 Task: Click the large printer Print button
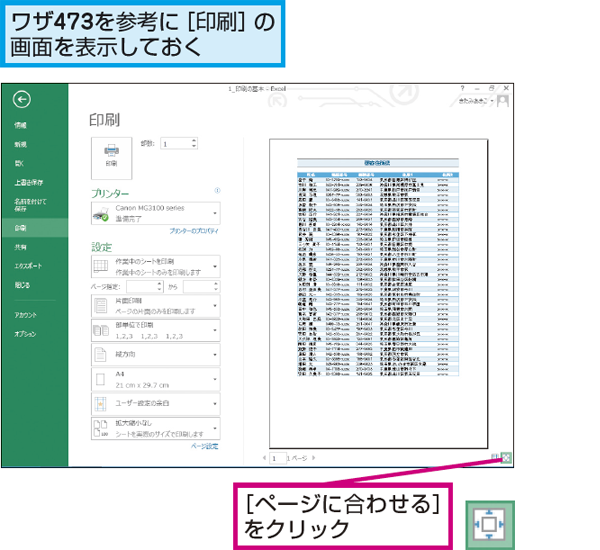pos(111,158)
